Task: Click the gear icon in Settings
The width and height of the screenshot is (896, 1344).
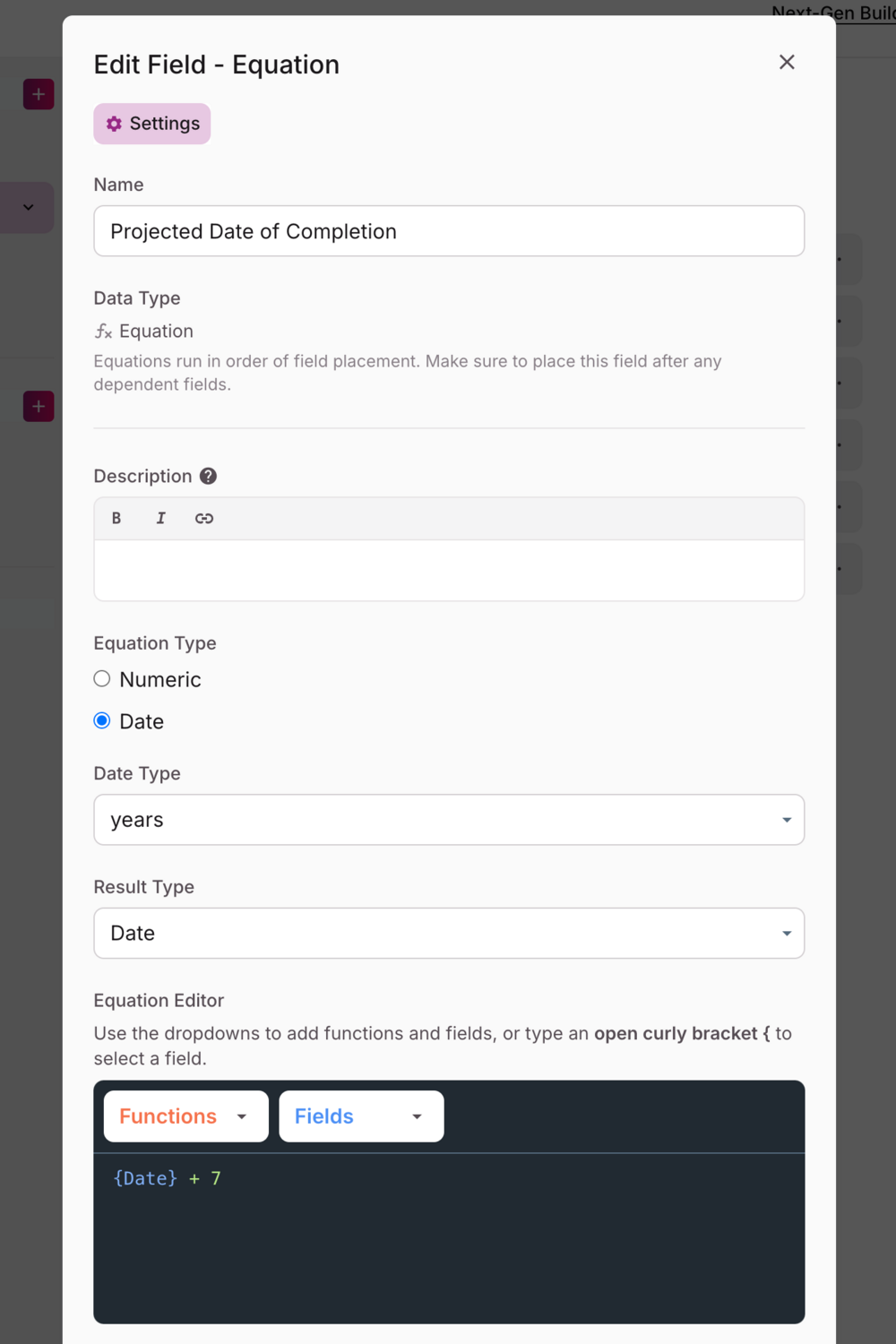Action: pyautogui.click(x=114, y=124)
